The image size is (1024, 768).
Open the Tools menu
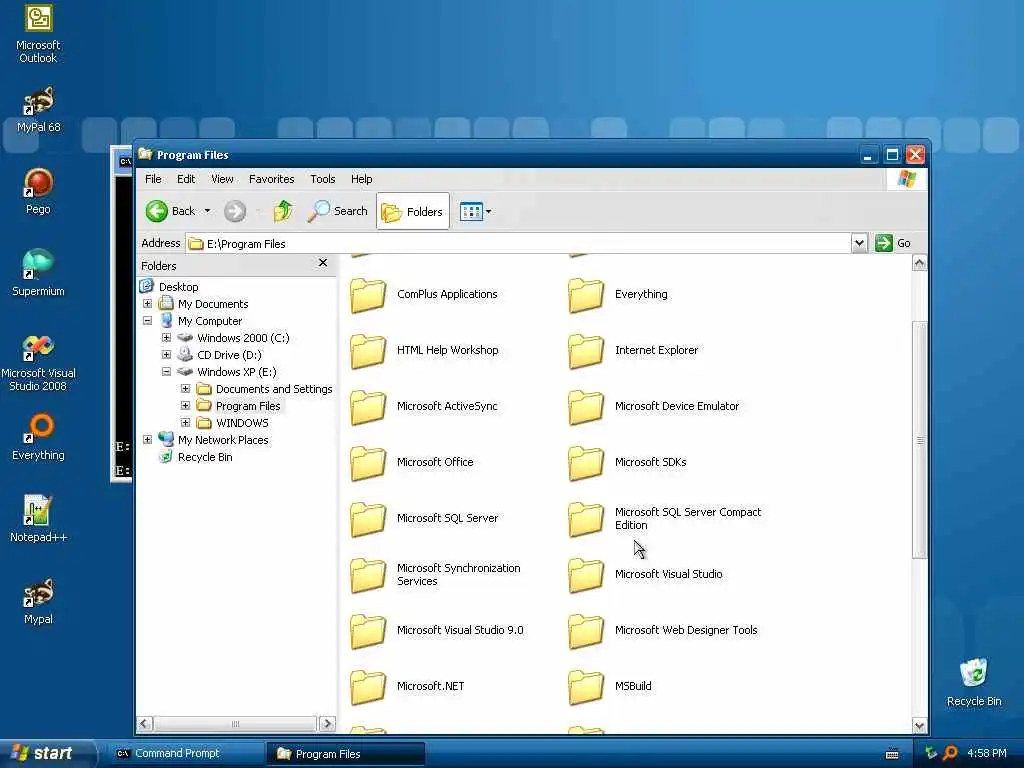coord(323,179)
